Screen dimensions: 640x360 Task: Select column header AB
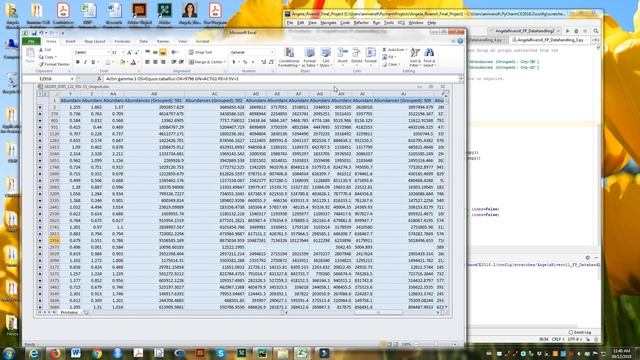pyautogui.click(x=154, y=94)
